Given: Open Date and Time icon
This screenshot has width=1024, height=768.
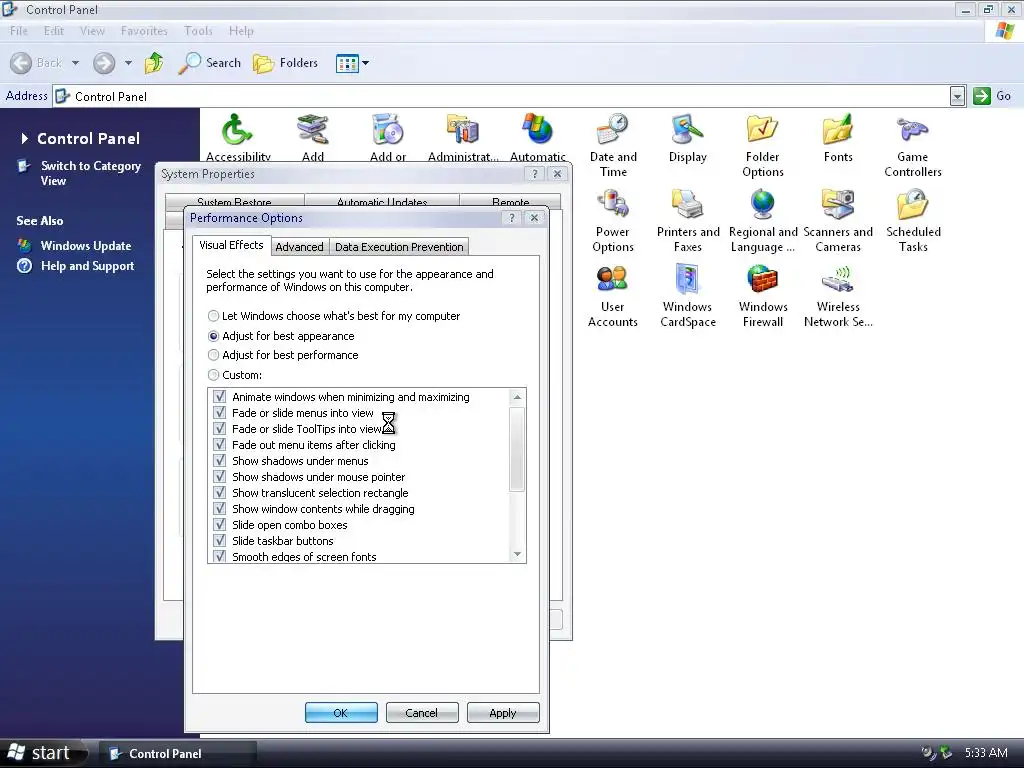Looking at the screenshot, I should 613,129.
